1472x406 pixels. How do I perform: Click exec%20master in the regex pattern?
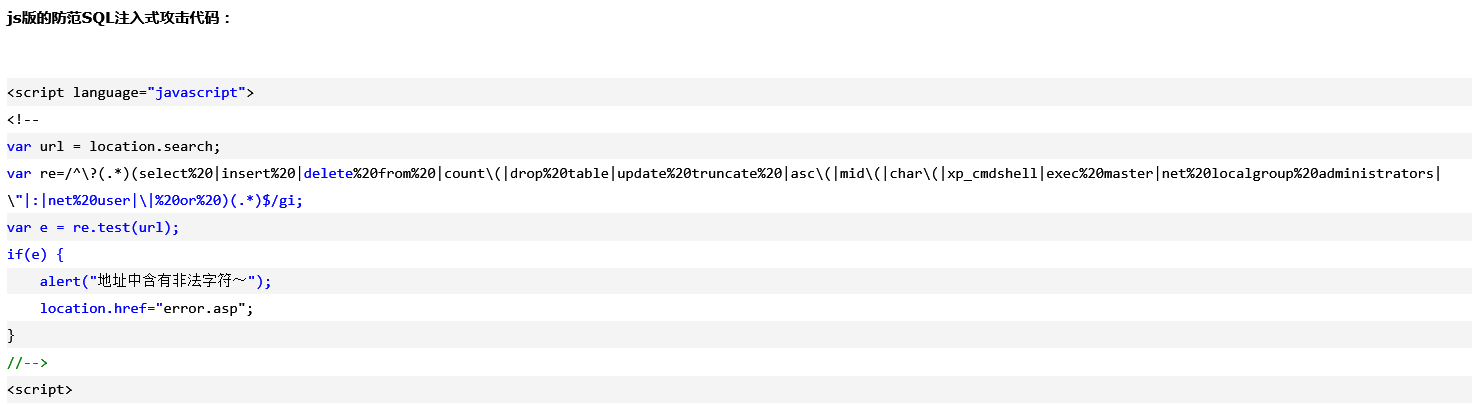(1100, 173)
